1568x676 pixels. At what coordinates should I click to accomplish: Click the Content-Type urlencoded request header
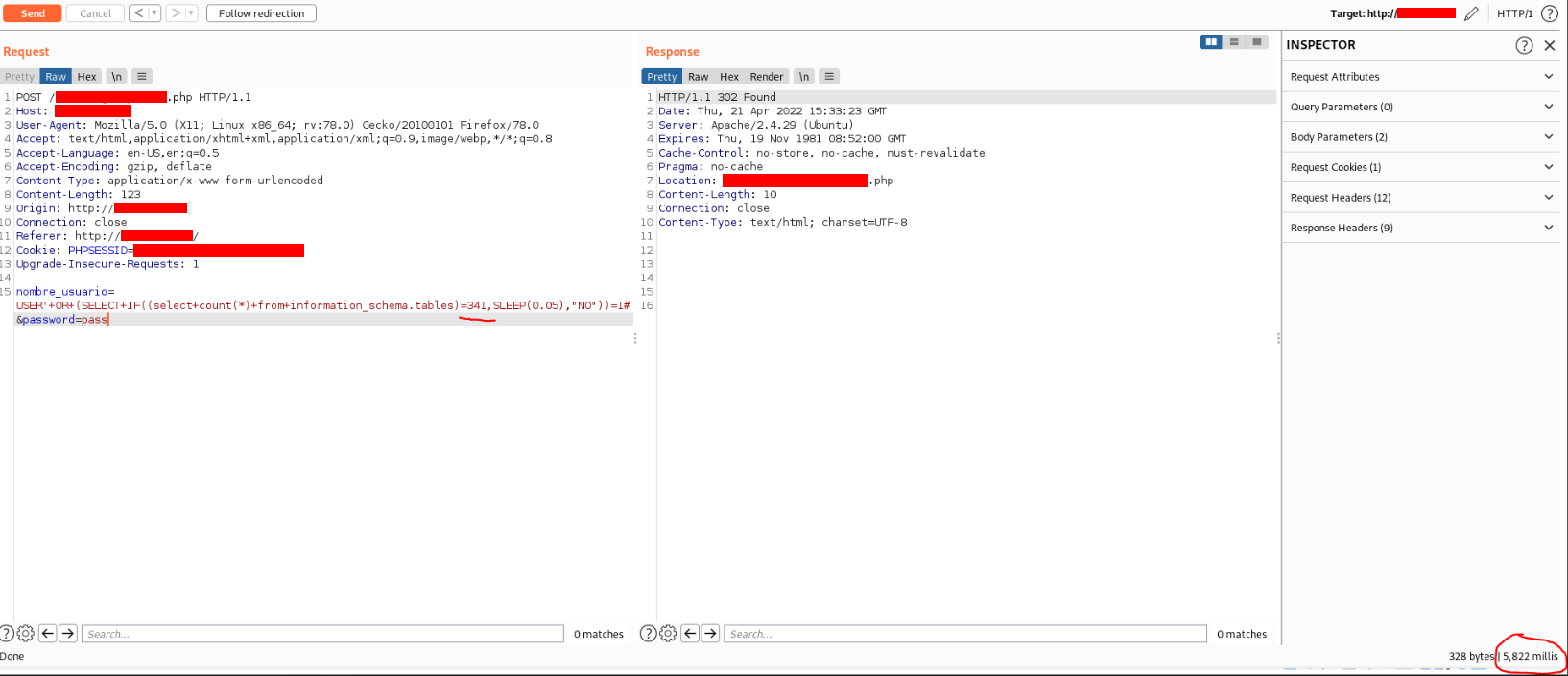169,181
